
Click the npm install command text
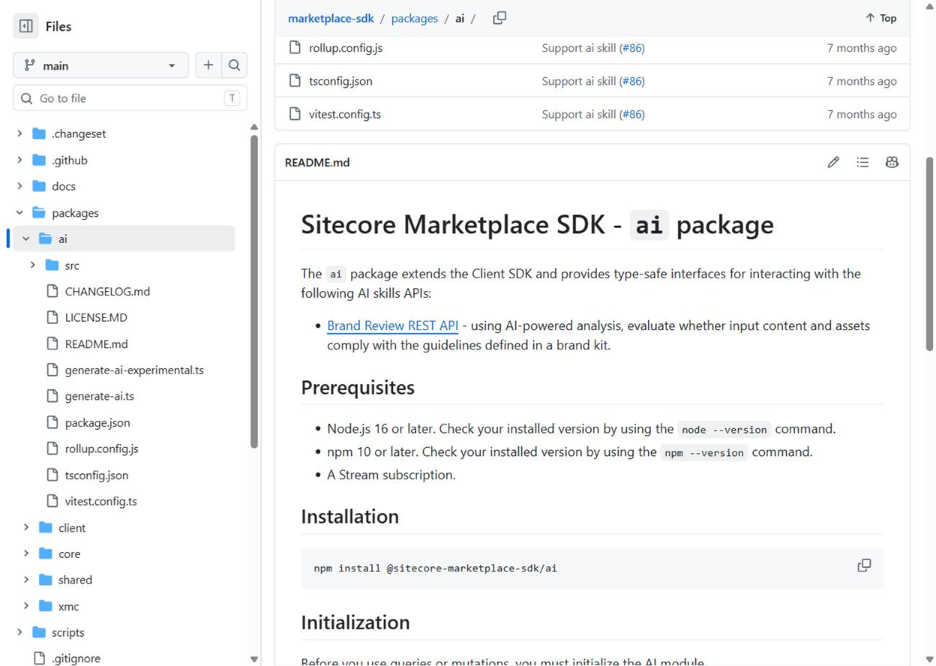point(435,568)
